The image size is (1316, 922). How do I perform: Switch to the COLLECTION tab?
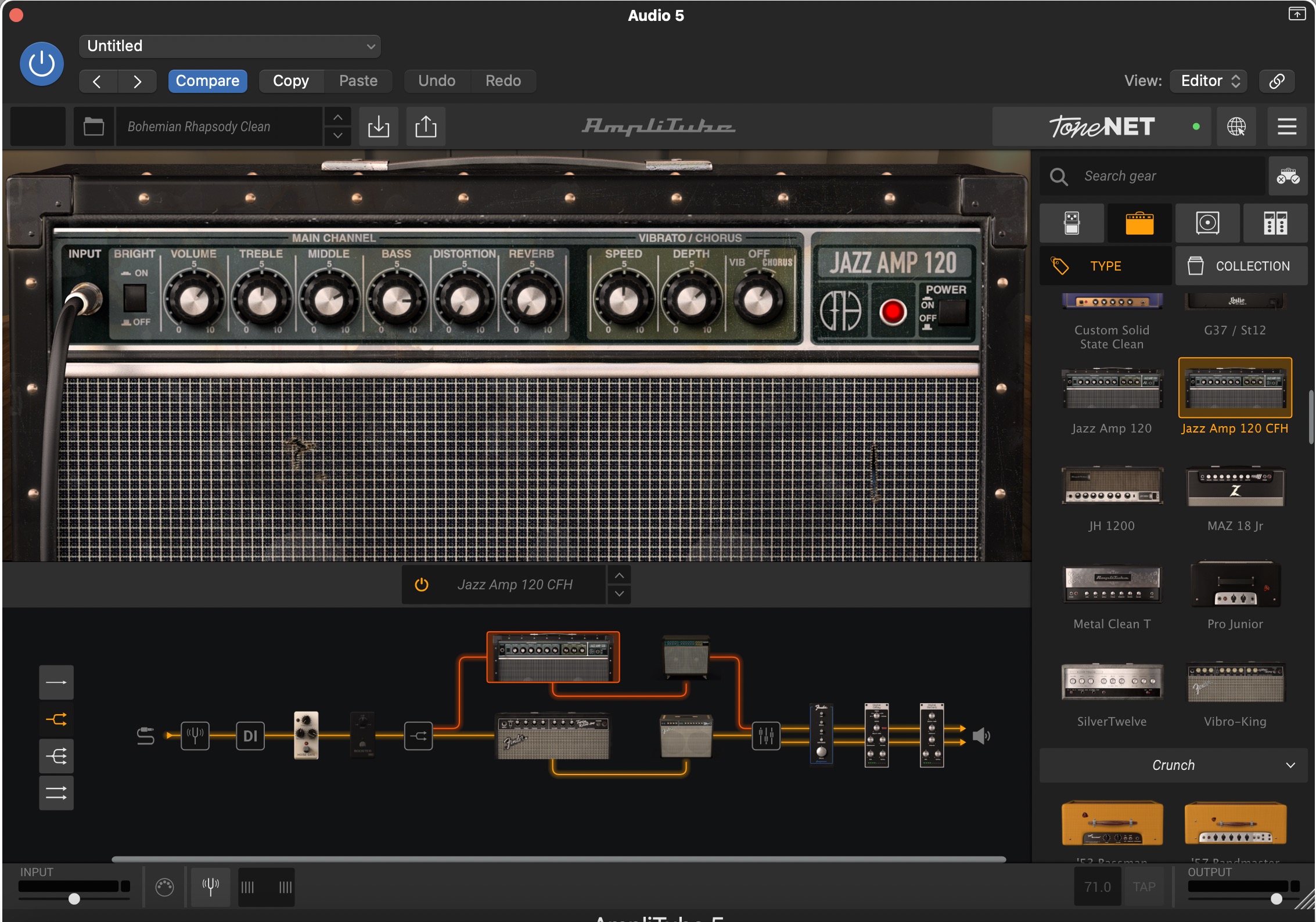(1242, 266)
